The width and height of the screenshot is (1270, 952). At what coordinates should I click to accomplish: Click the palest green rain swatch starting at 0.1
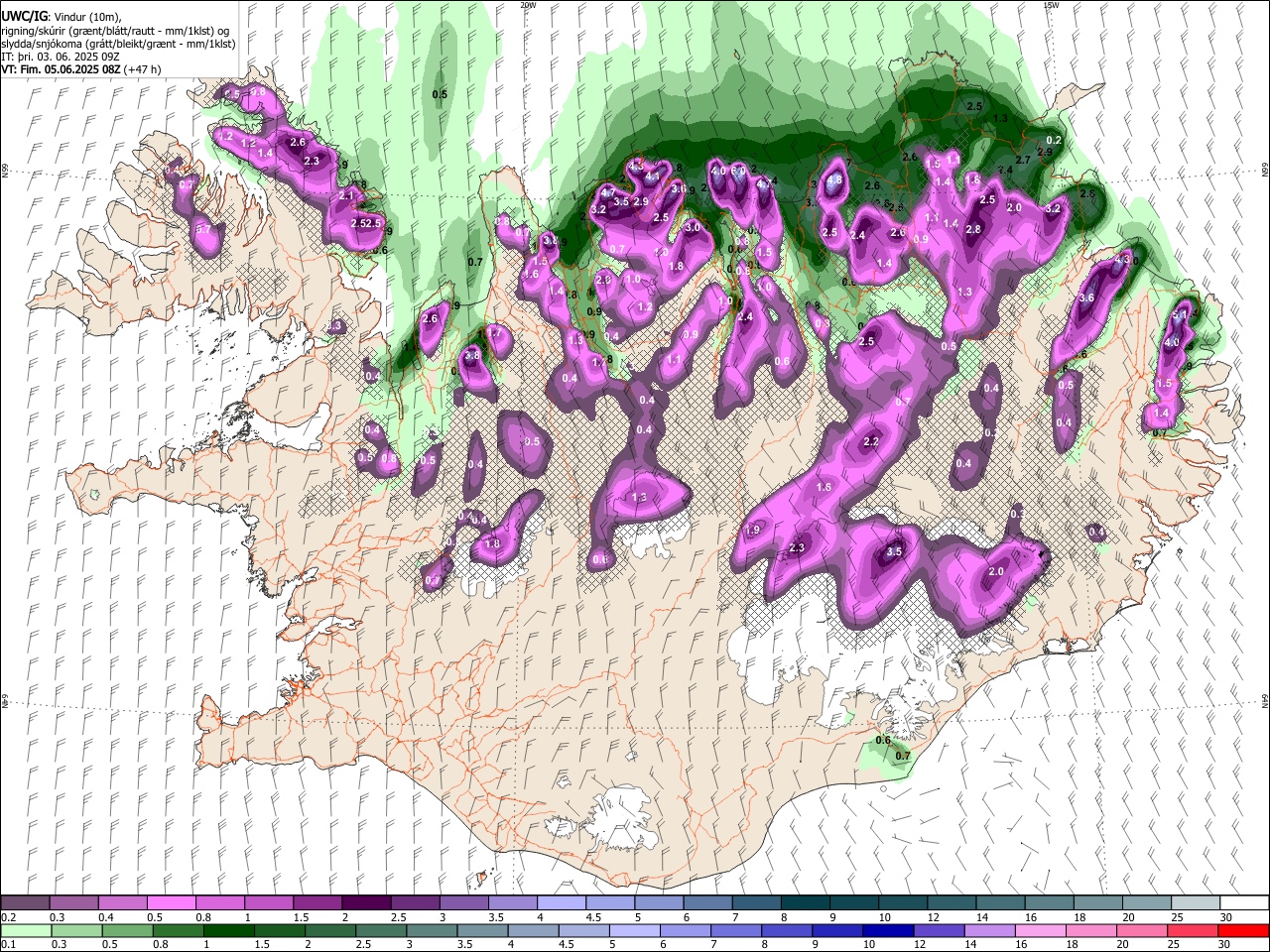pos(25,930)
